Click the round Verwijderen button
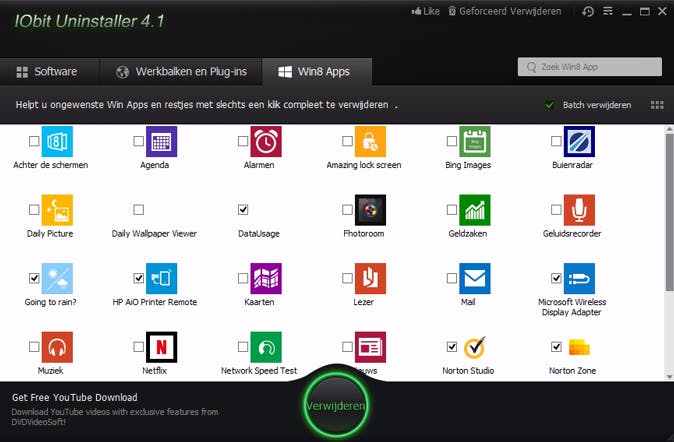 tap(336, 405)
